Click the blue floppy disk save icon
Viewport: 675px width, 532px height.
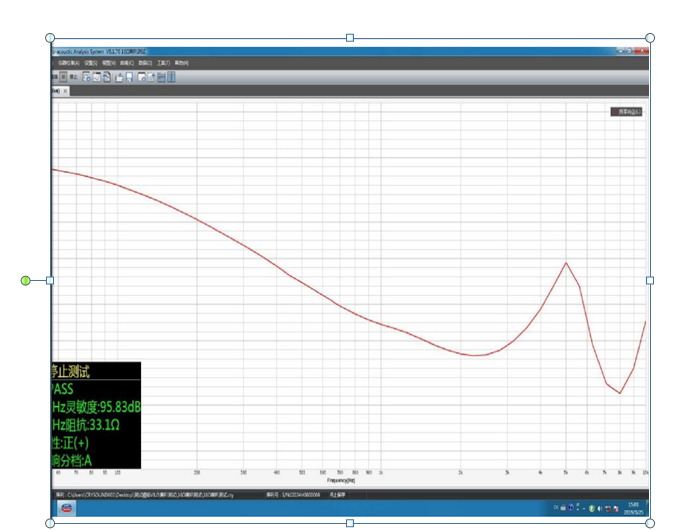coord(129,77)
